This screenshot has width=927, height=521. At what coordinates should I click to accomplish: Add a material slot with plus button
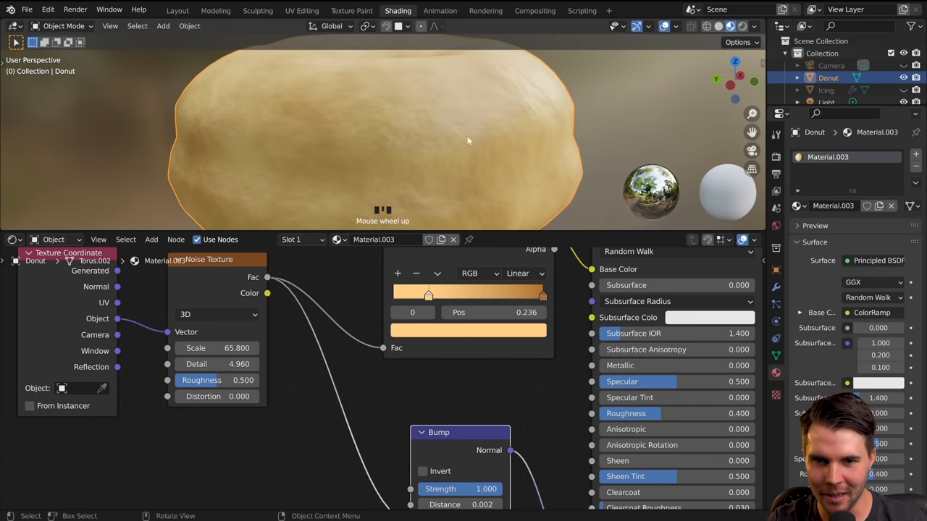(x=915, y=156)
